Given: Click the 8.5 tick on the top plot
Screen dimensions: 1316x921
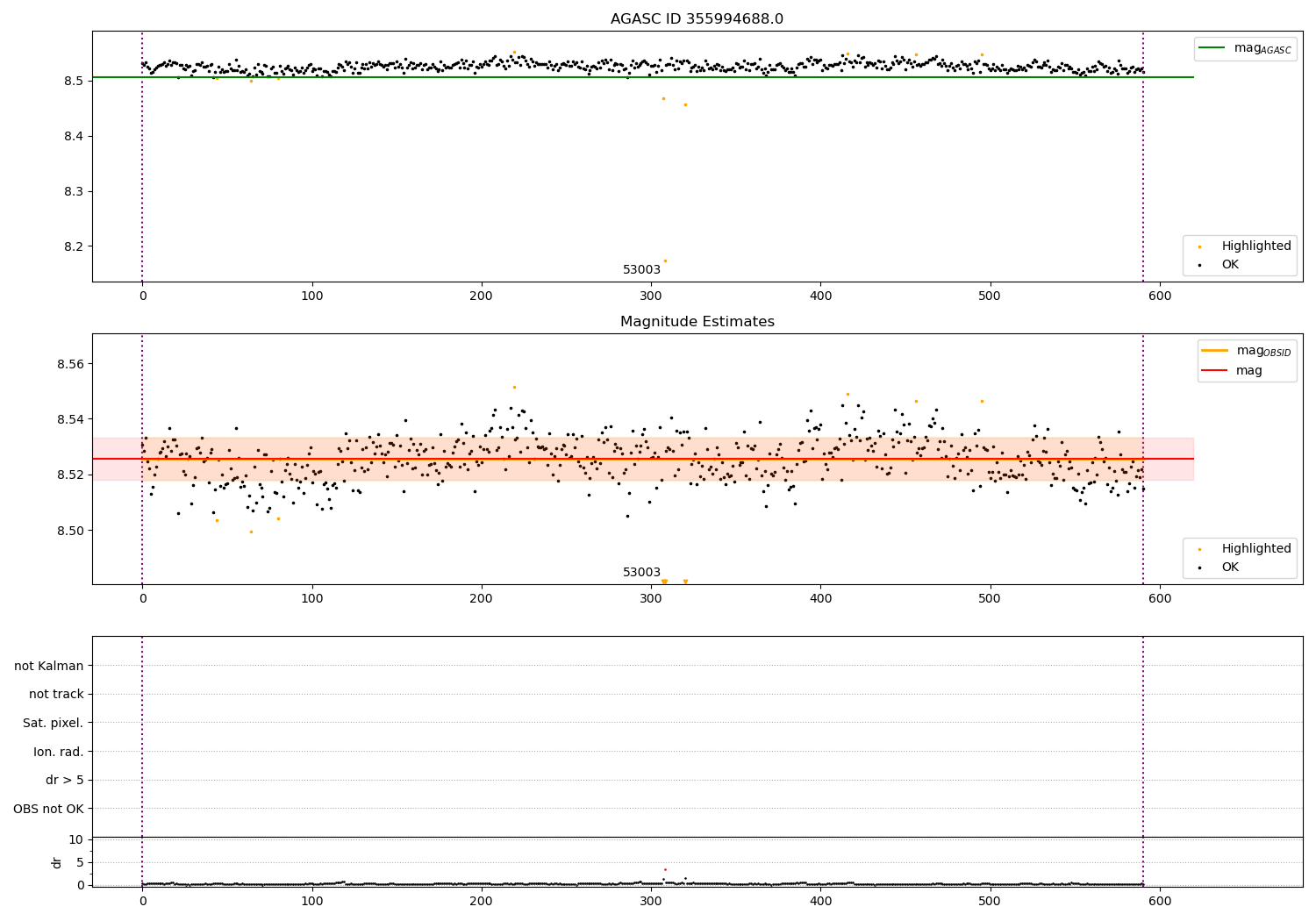Looking at the screenshot, I should [73, 81].
